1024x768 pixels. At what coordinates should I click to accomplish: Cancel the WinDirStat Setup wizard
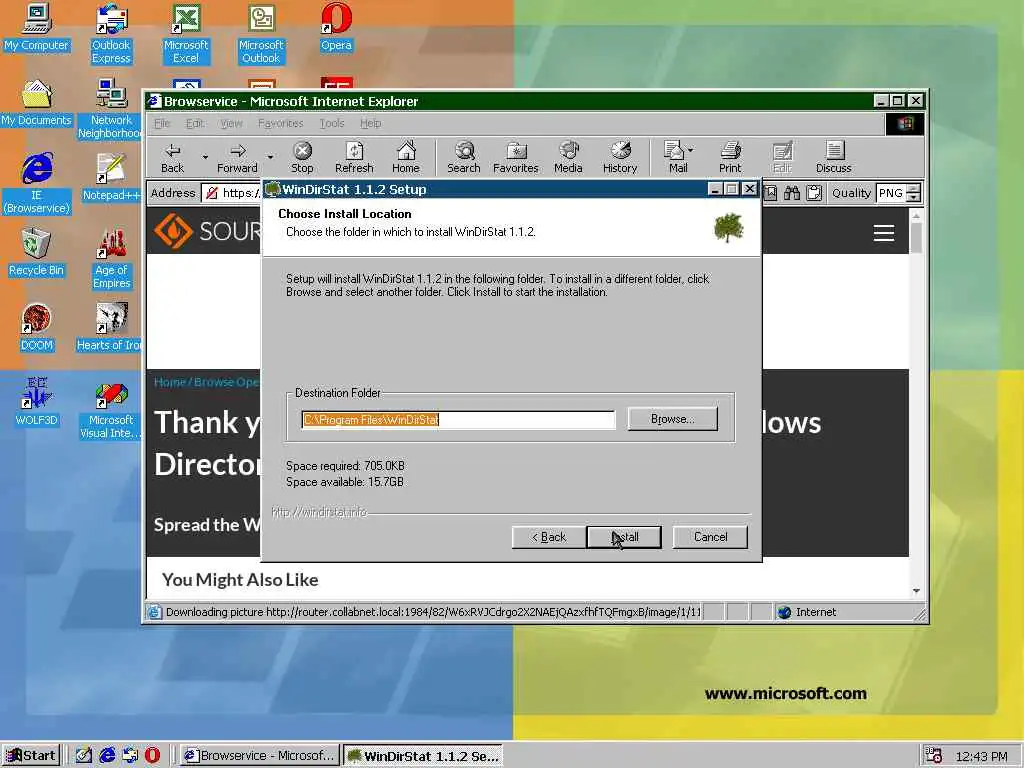tap(710, 537)
